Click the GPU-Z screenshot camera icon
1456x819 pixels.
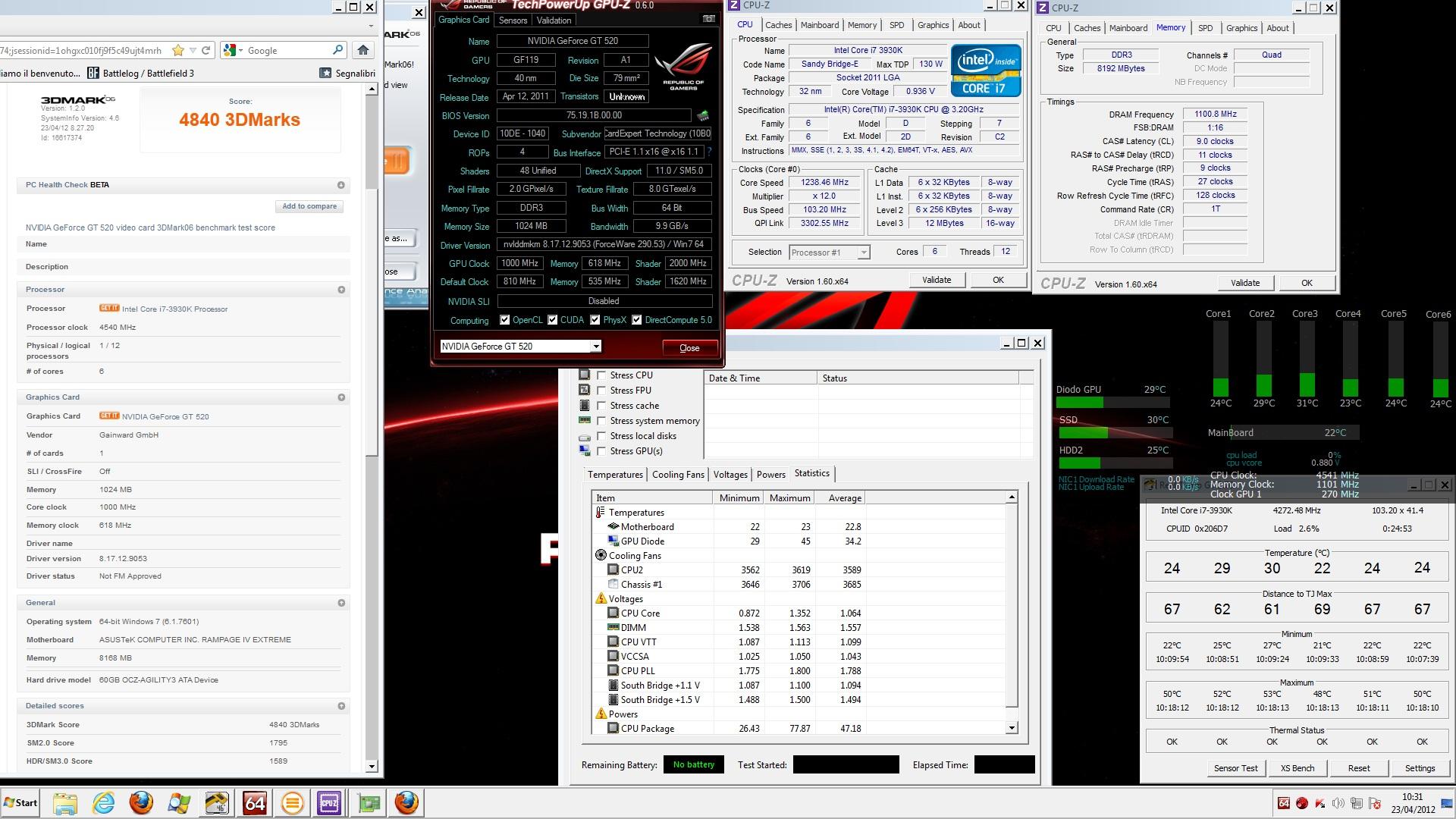pyautogui.click(x=708, y=19)
